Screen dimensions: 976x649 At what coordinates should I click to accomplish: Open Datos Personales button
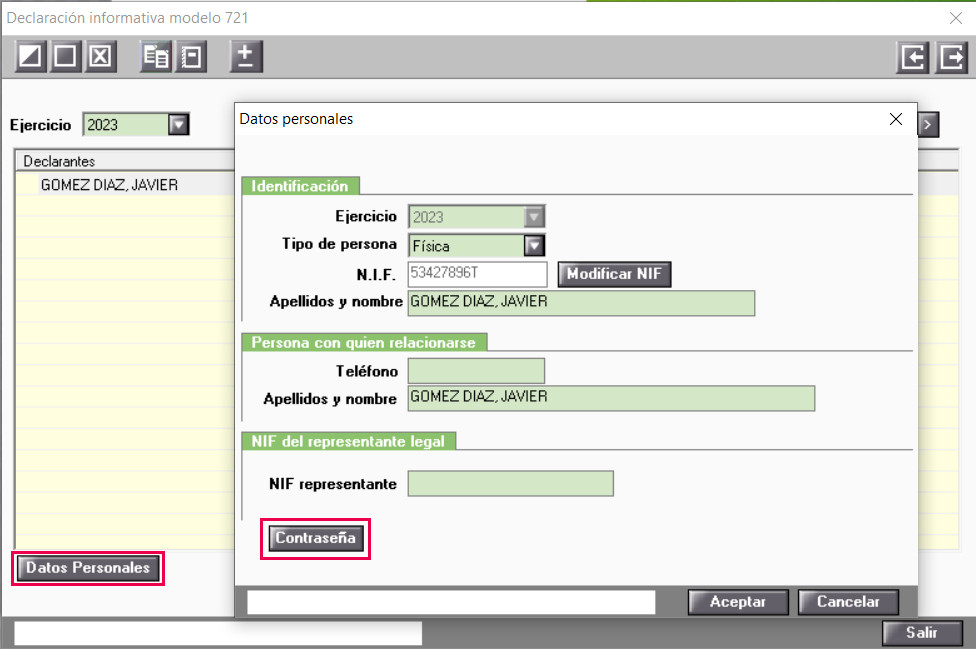point(88,568)
